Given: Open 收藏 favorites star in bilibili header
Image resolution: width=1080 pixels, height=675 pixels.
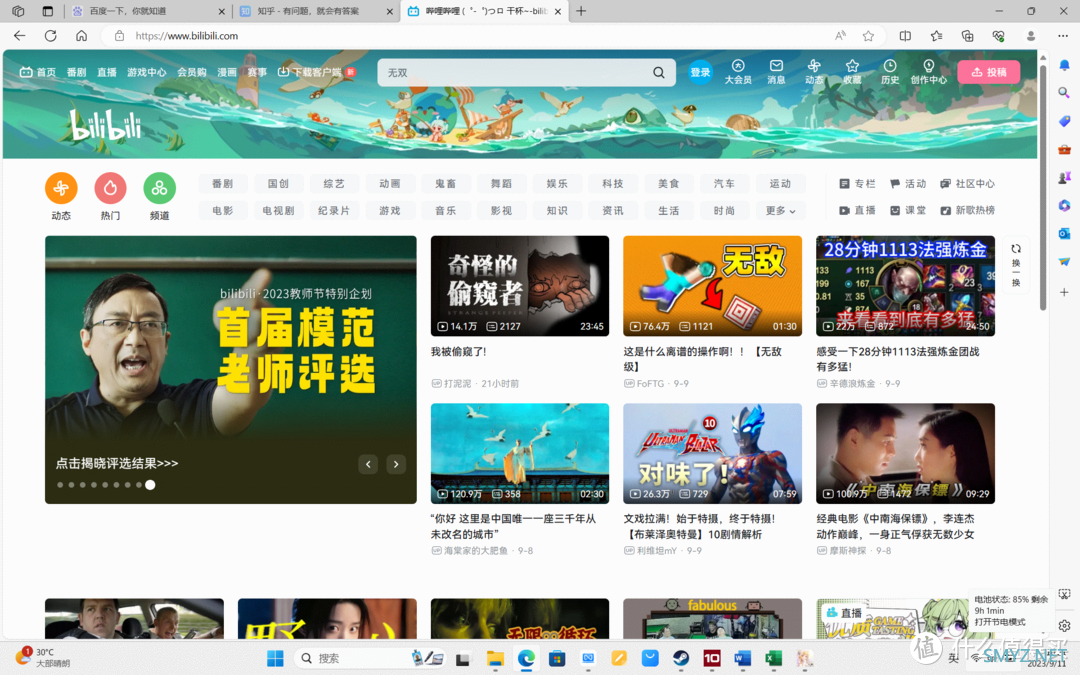Looking at the screenshot, I should [852, 72].
